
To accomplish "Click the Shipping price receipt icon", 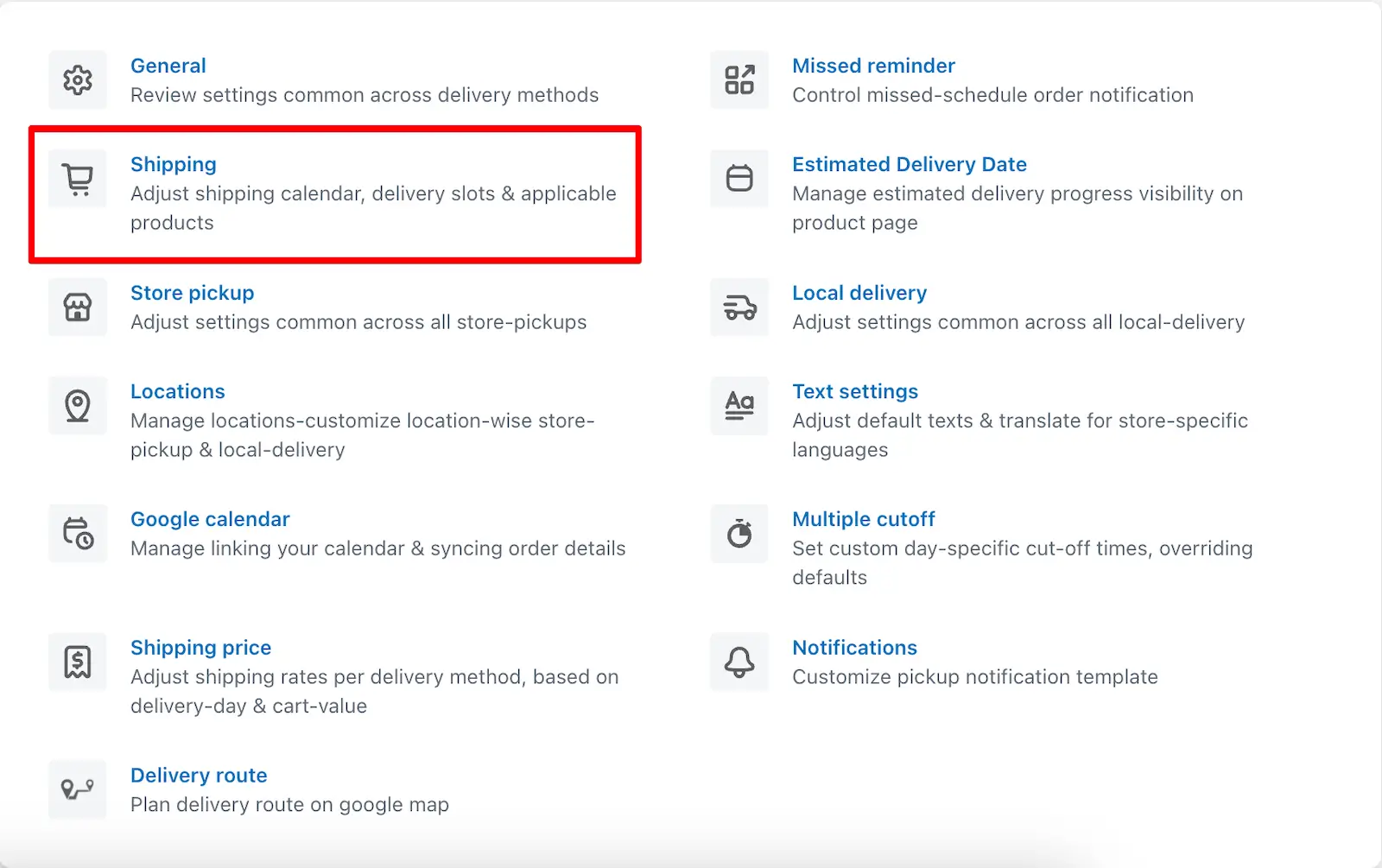I will [x=78, y=662].
